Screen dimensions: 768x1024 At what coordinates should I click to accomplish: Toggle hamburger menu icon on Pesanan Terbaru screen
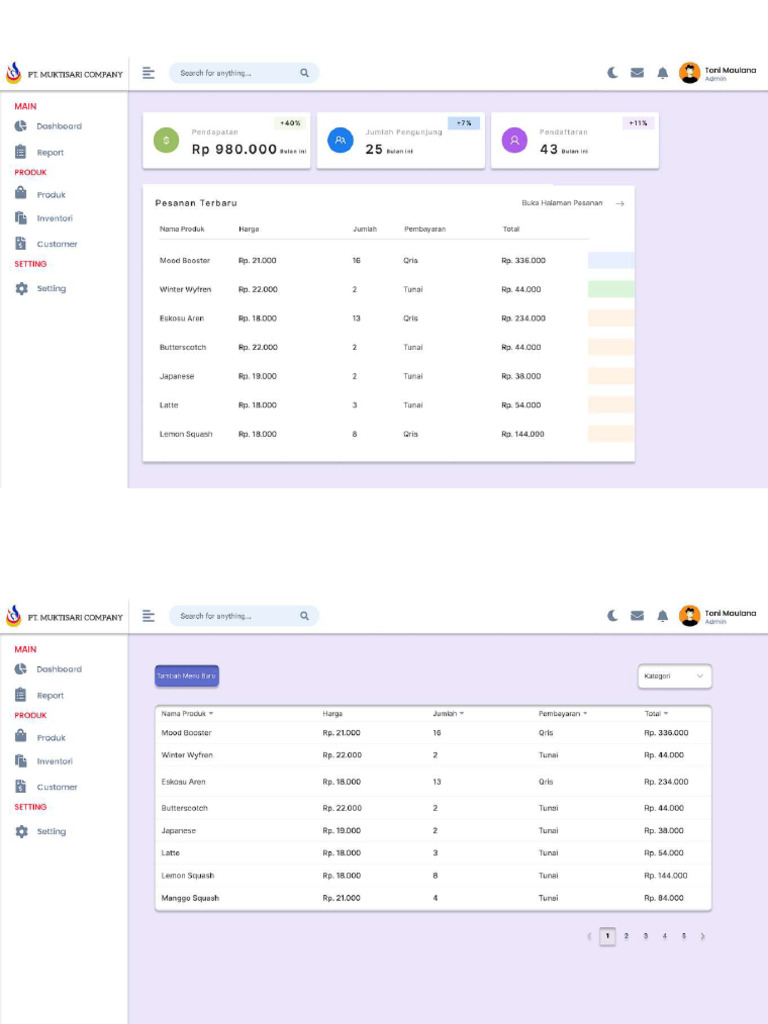coord(148,72)
